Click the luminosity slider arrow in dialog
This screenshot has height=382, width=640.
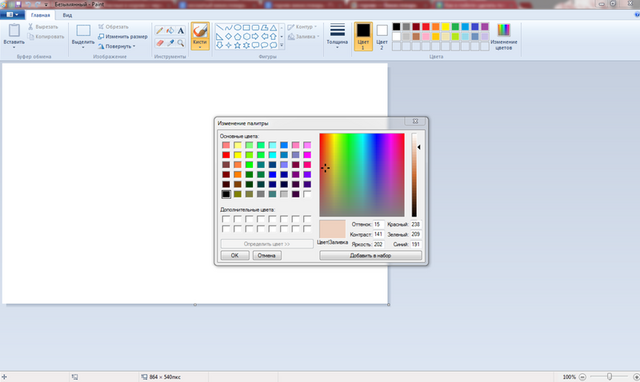(x=419, y=147)
